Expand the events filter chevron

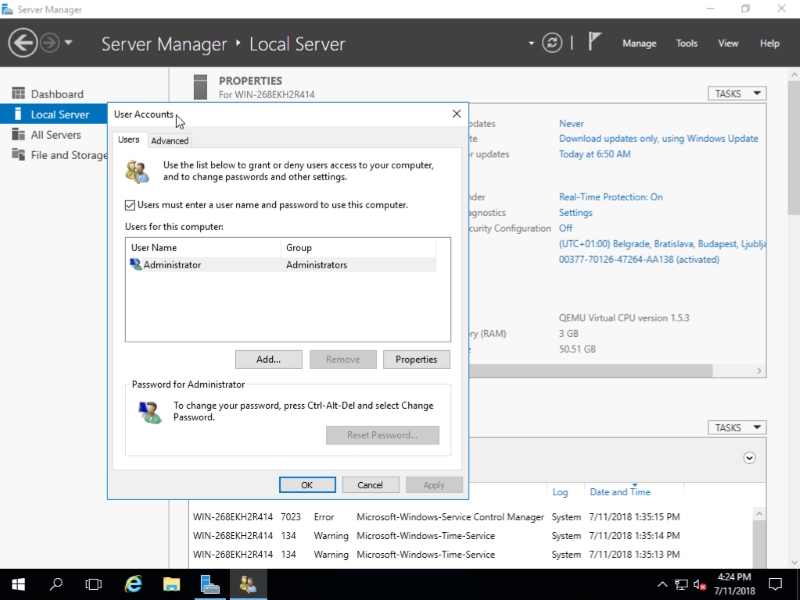click(749, 458)
